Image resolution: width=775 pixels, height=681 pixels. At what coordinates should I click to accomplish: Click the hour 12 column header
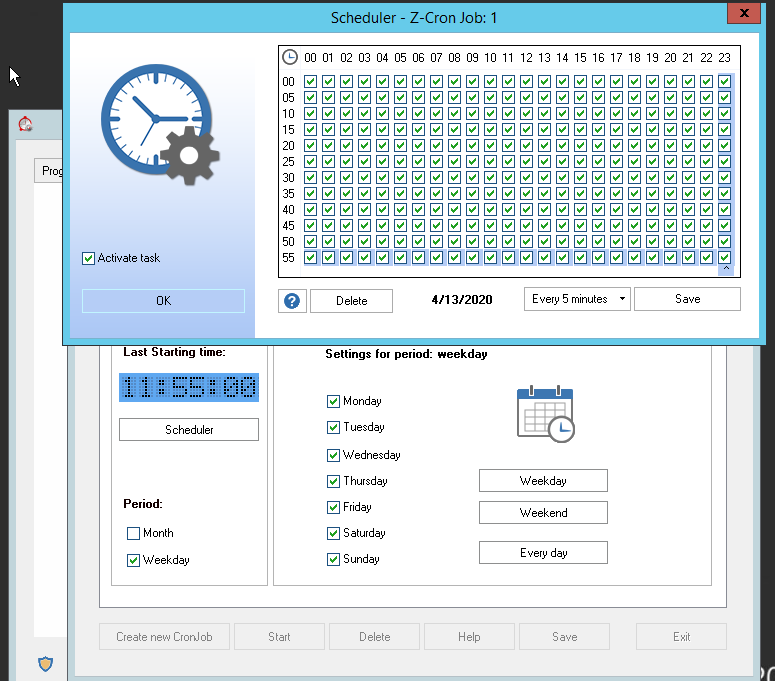click(x=526, y=58)
